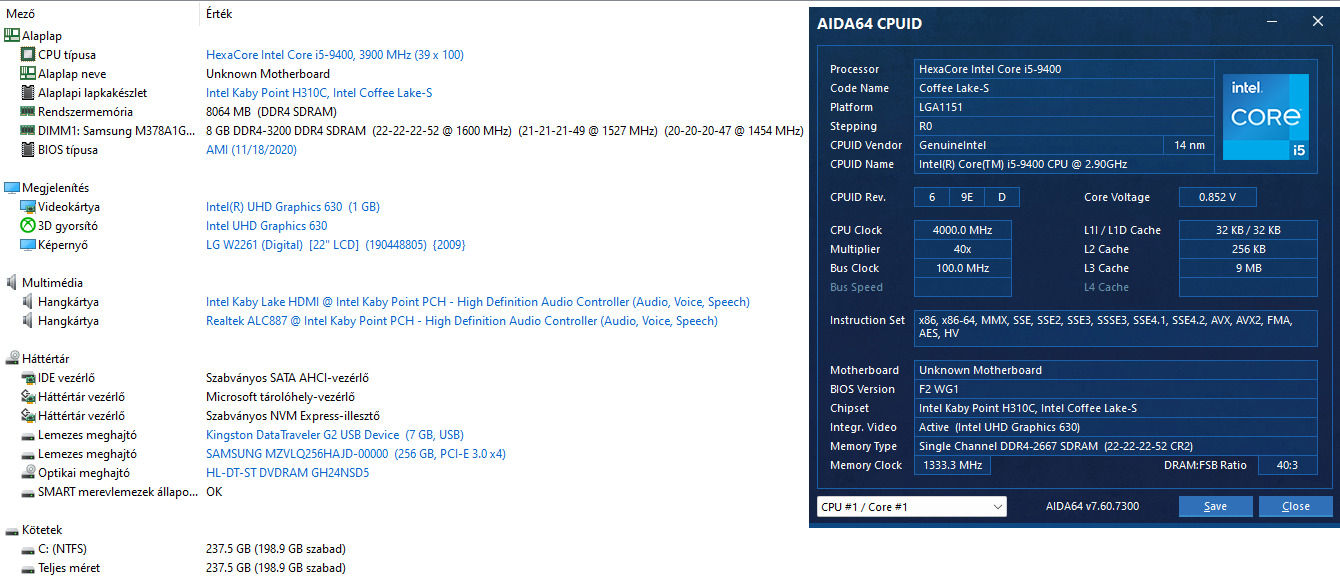The image size is (1340, 588).
Task: Click the Bus Clock 100.0 MHz field
Action: (963, 268)
